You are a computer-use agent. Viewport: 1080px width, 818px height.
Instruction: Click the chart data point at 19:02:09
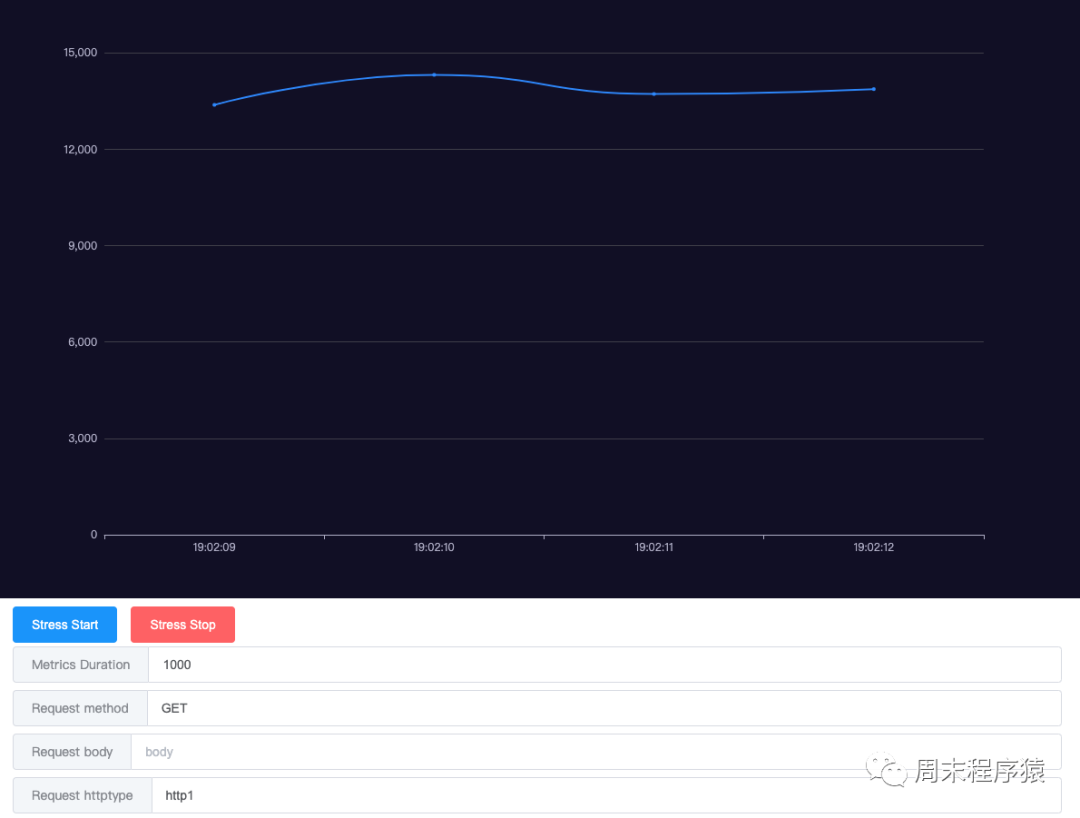point(214,105)
